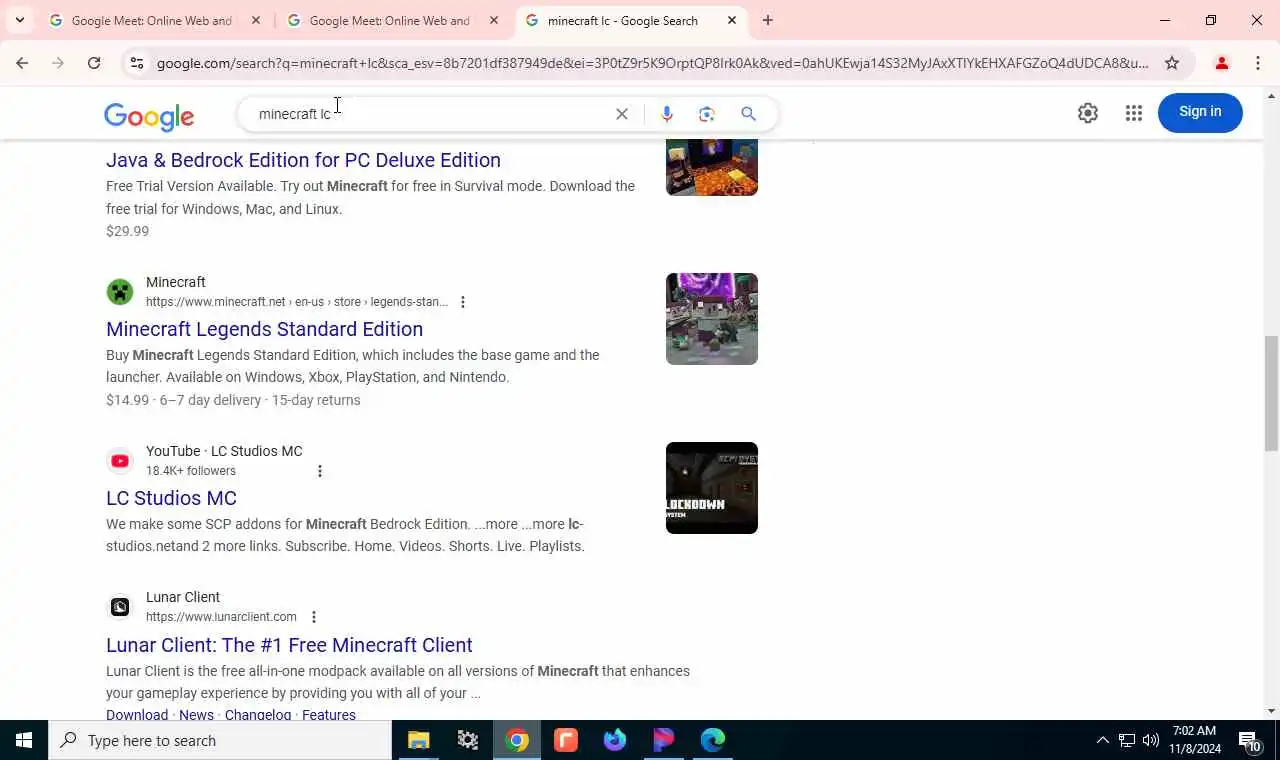Open Minecraft Legends result thumbnail

[712, 319]
